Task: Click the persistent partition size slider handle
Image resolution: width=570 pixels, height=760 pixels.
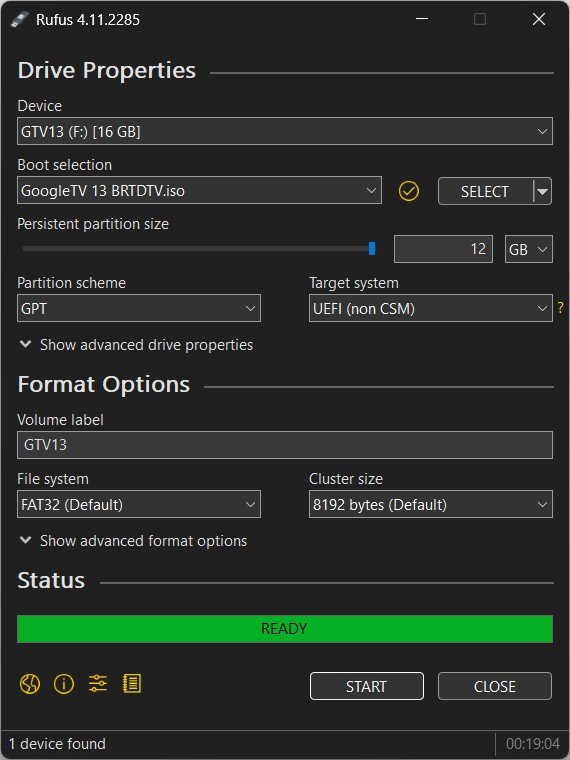Action: tap(372, 249)
